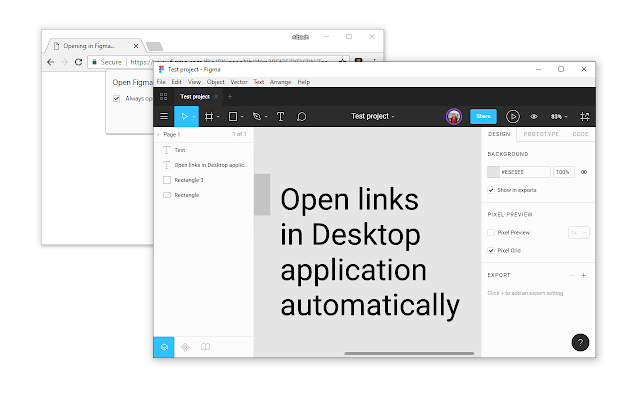
Task: Click the blue Share button
Action: tap(483, 116)
